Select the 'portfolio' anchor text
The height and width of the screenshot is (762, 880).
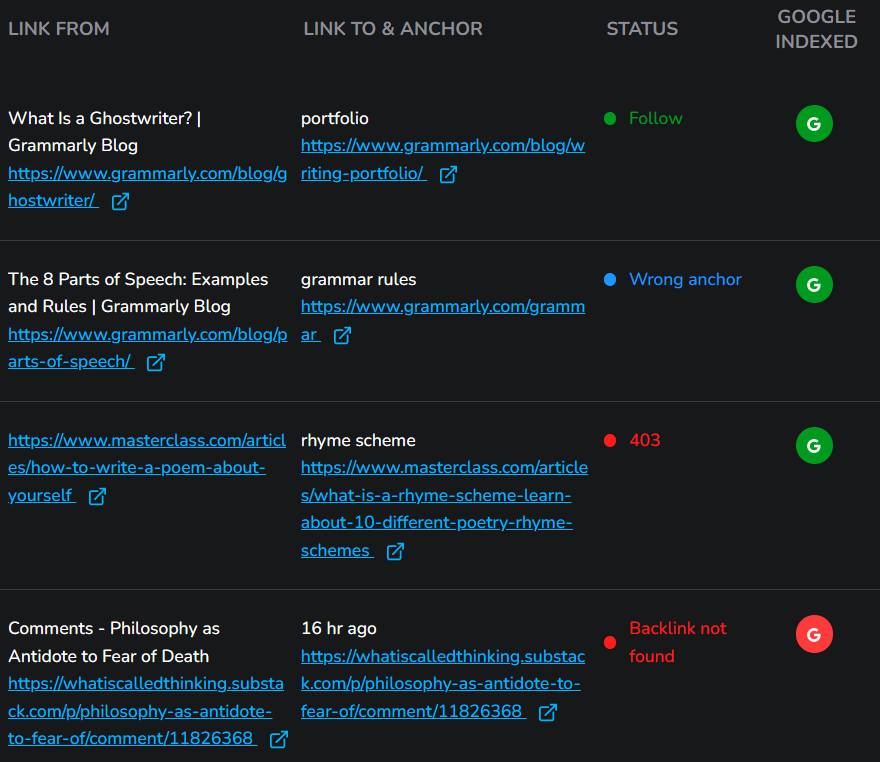point(334,118)
